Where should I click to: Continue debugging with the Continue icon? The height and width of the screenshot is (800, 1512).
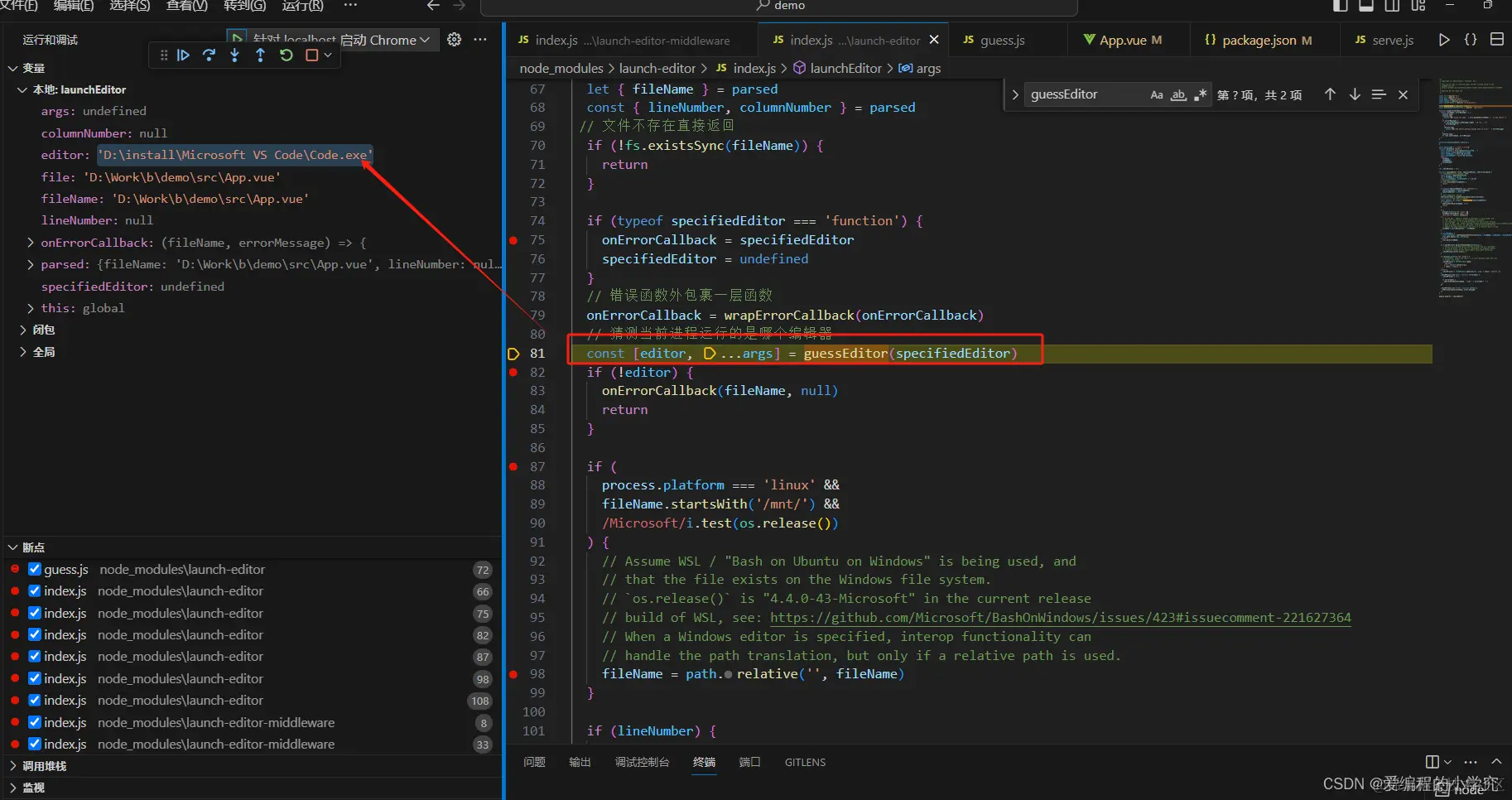(x=184, y=55)
